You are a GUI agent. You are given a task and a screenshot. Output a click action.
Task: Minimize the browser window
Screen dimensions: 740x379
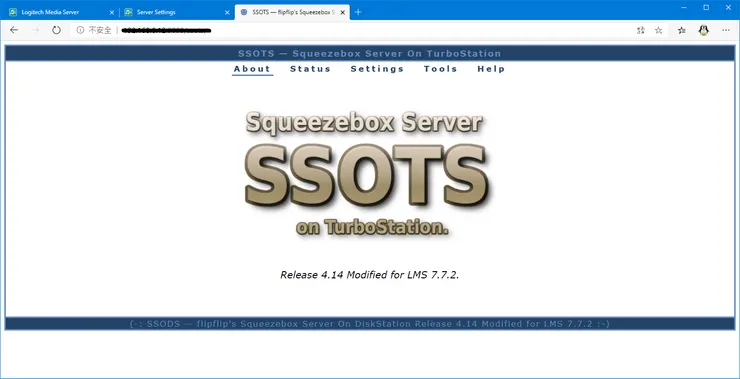[x=684, y=8]
